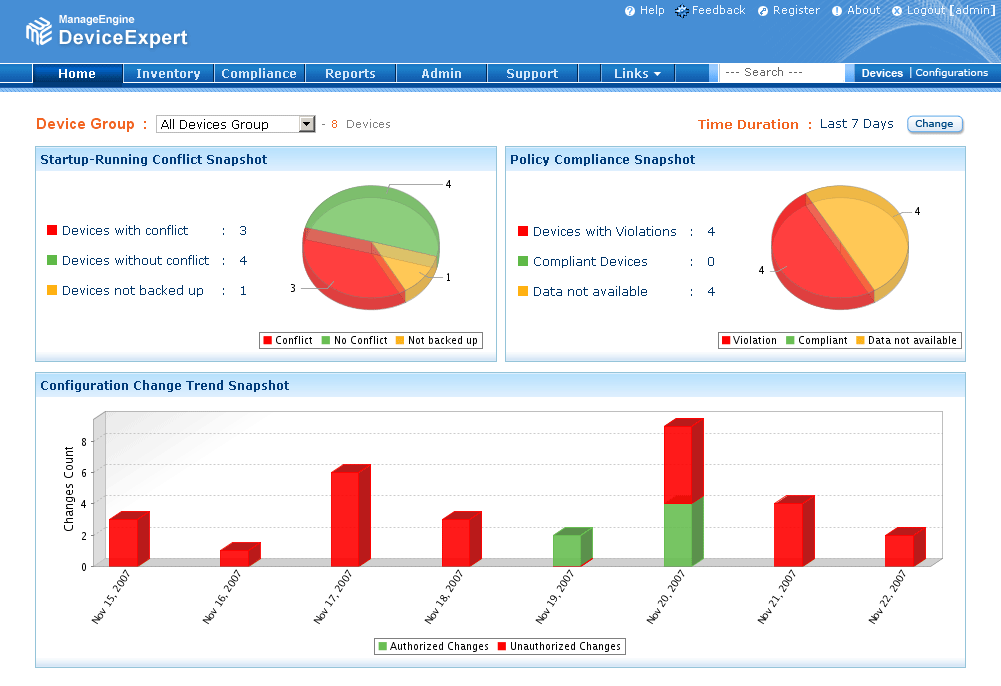Click the Nov 20 green authorized bar
This screenshot has width=1001, height=686.
(x=678, y=534)
